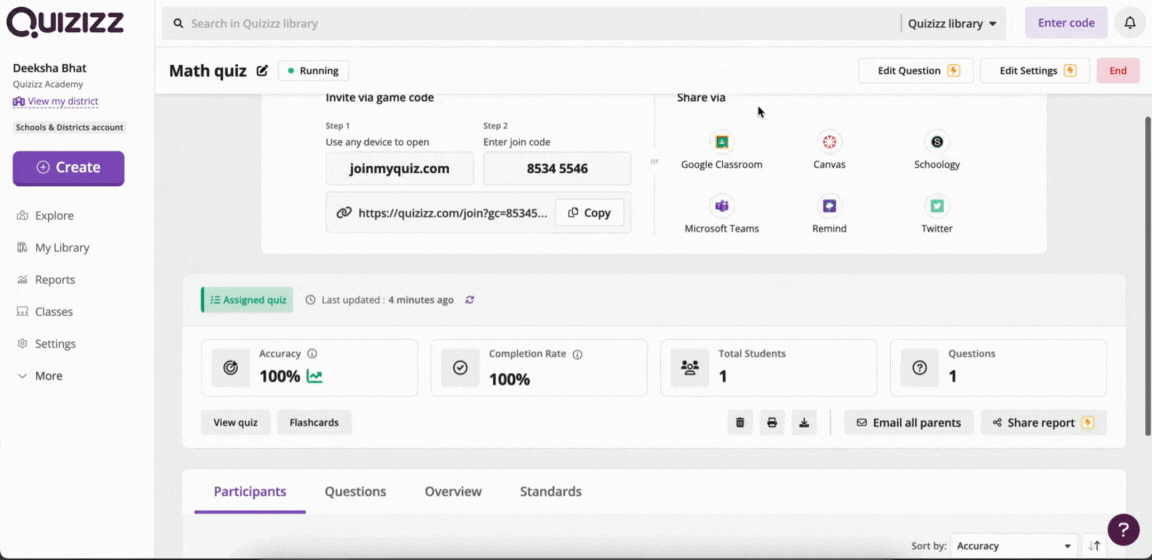1152x560 pixels.
Task: Click the join code 8534 5546
Action: click(x=557, y=168)
